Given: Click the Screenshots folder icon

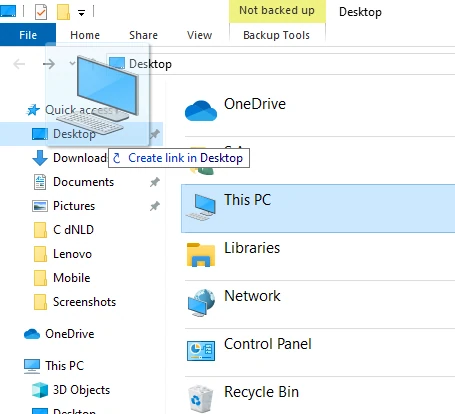Looking at the screenshot, I should tap(40, 302).
